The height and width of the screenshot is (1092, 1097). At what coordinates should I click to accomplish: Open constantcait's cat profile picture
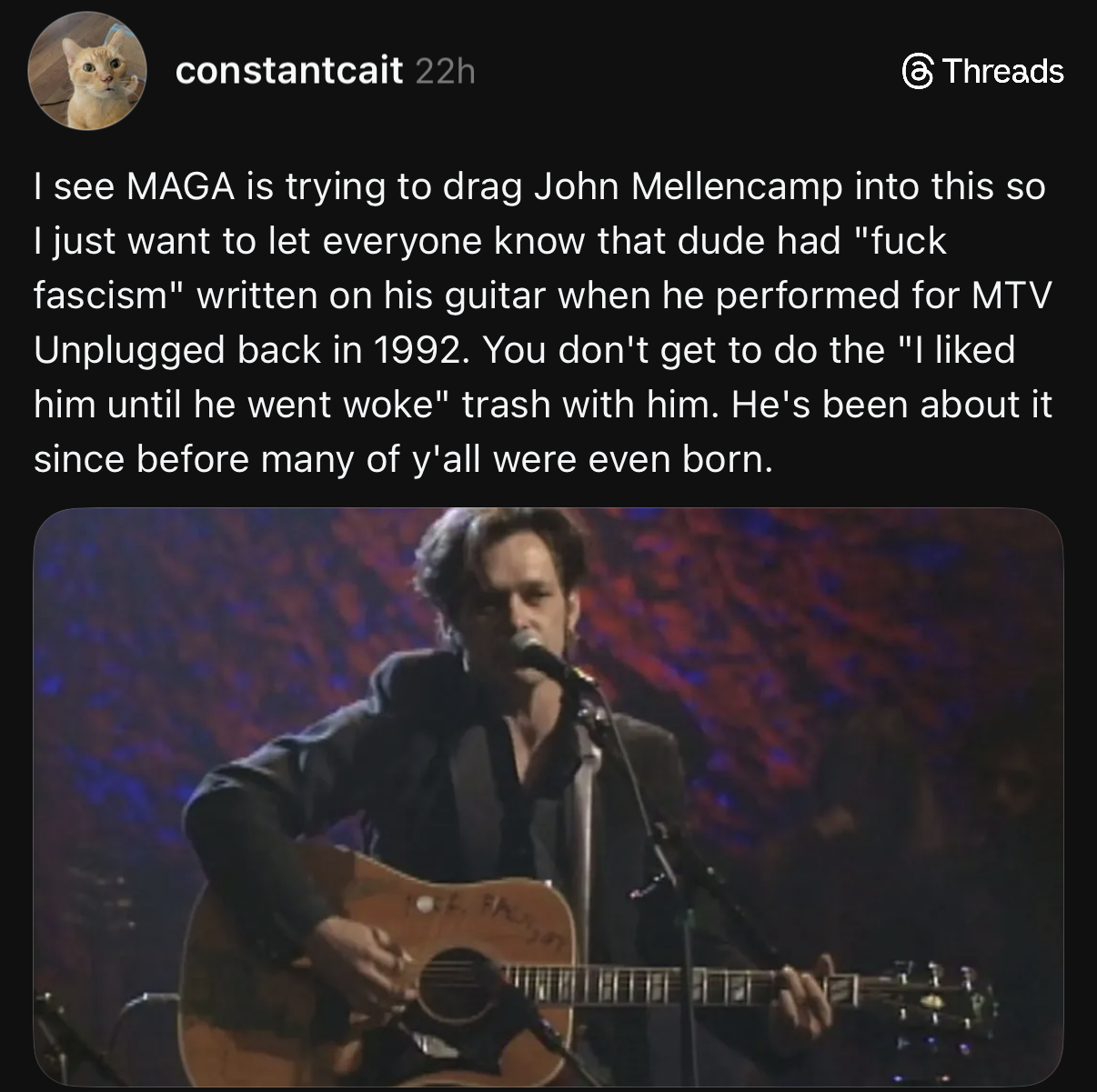pyautogui.click(x=88, y=71)
